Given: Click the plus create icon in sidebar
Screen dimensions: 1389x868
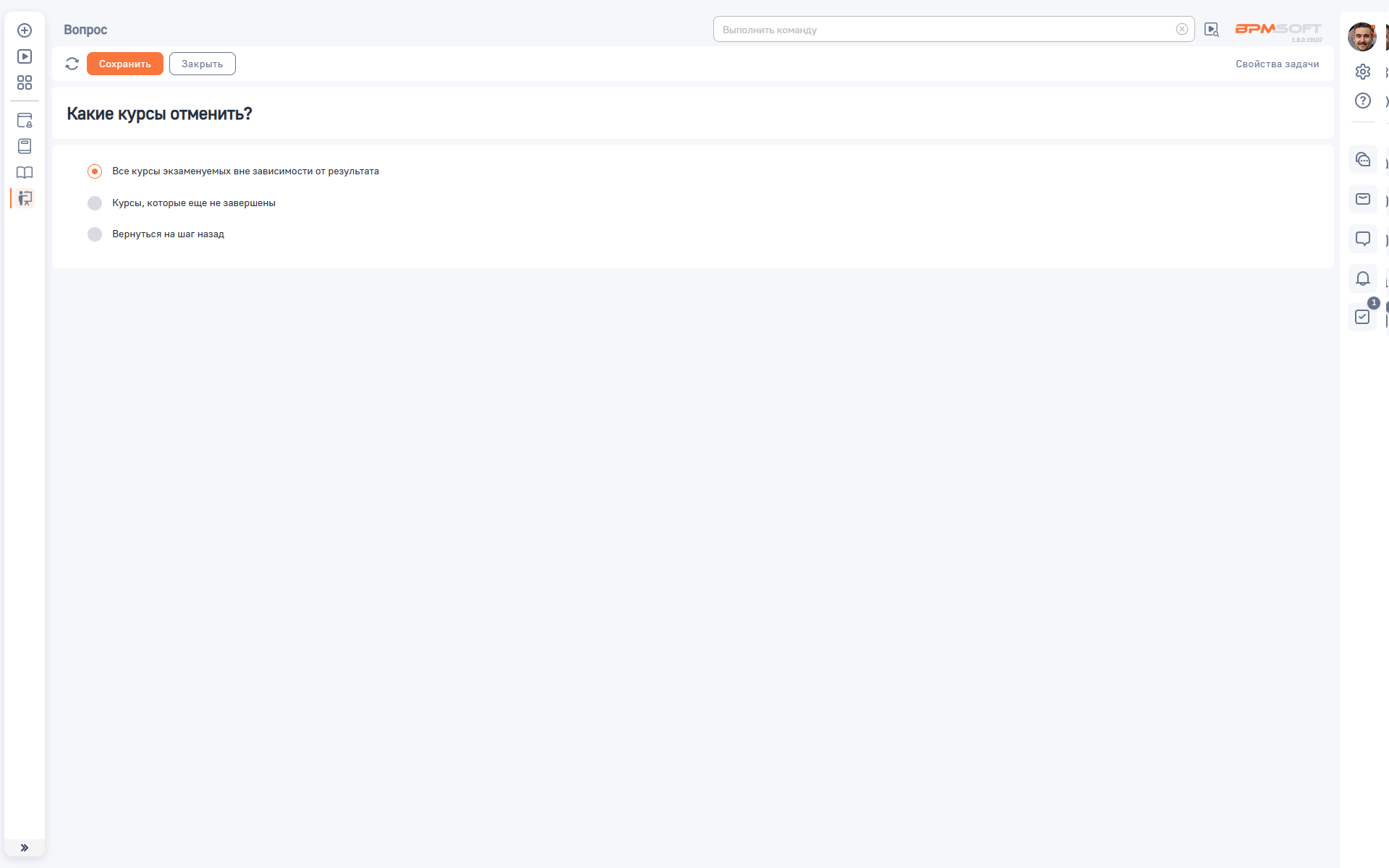Looking at the screenshot, I should tap(25, 30).
